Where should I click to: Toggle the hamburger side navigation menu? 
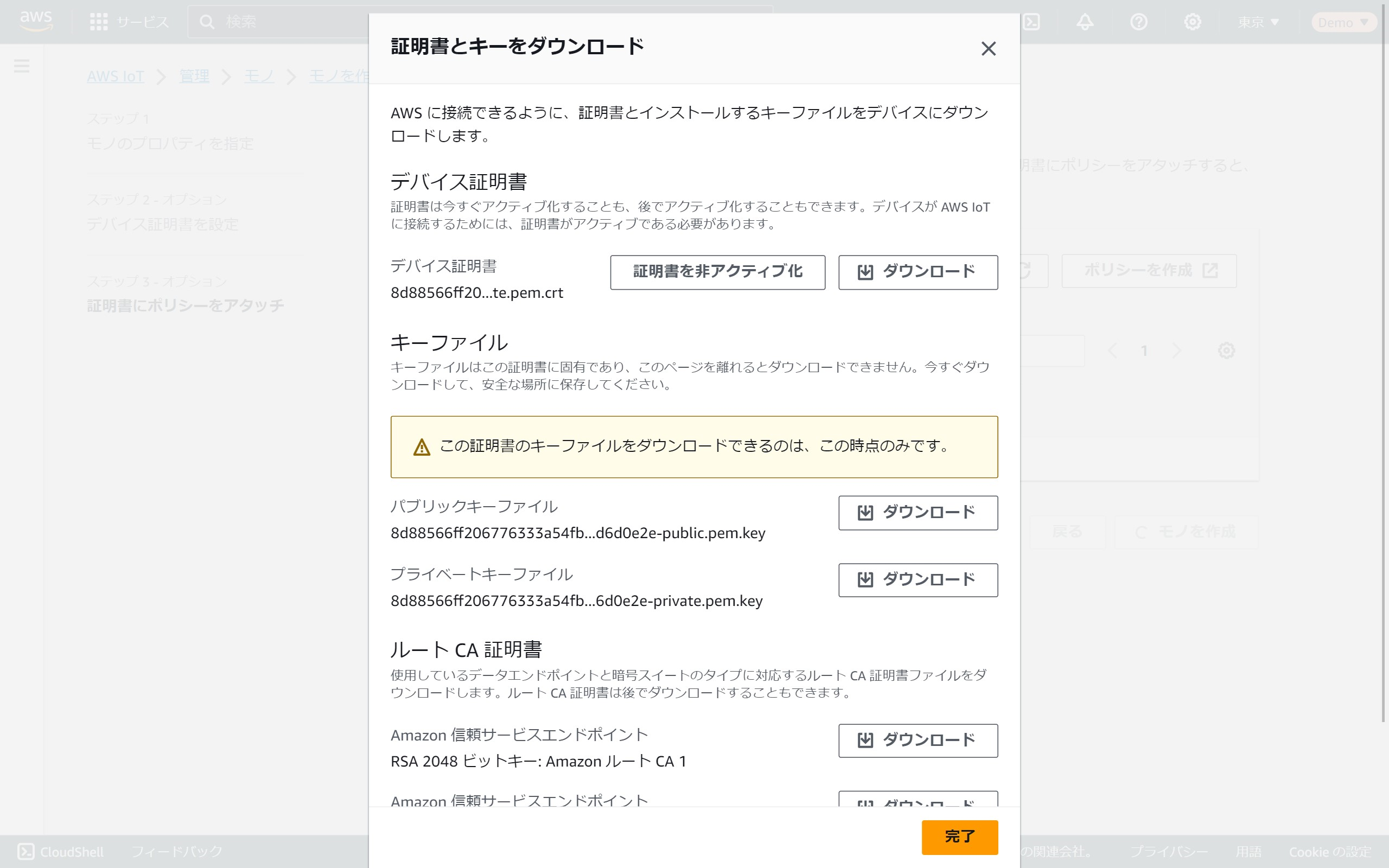pyautogui.click(x=22, y=66)
